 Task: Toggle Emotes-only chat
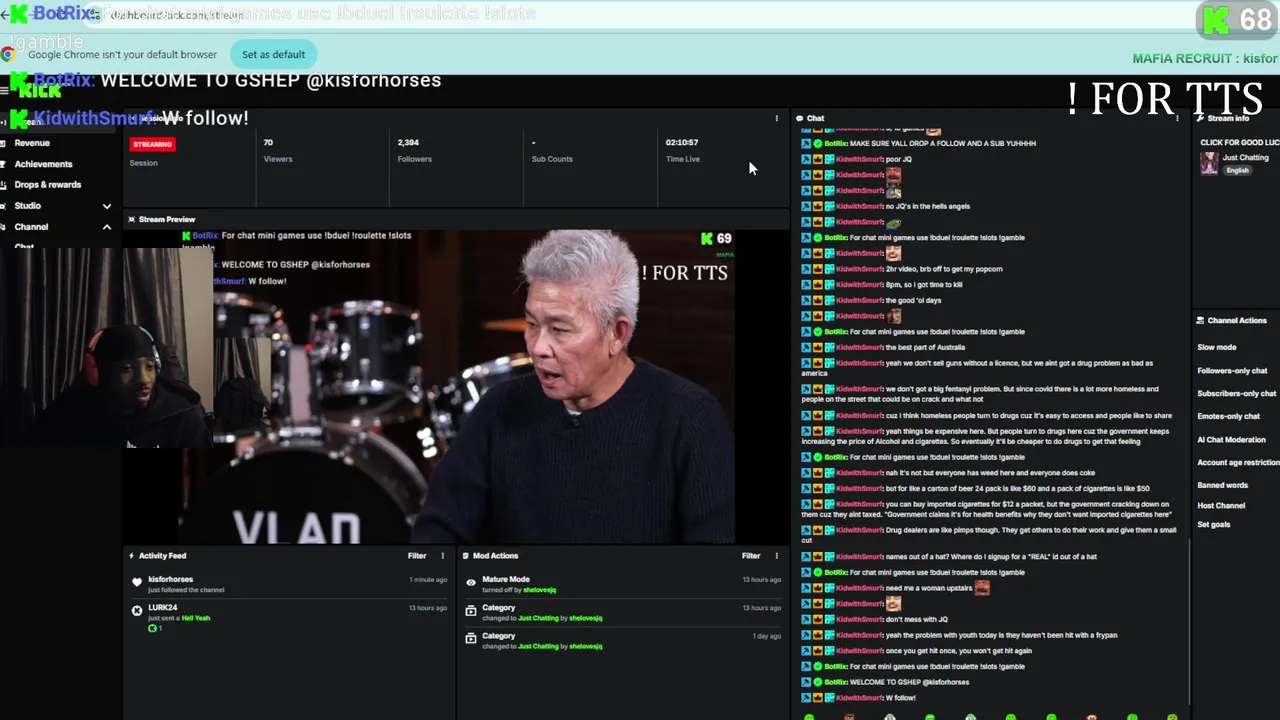tap(1228, 417)
